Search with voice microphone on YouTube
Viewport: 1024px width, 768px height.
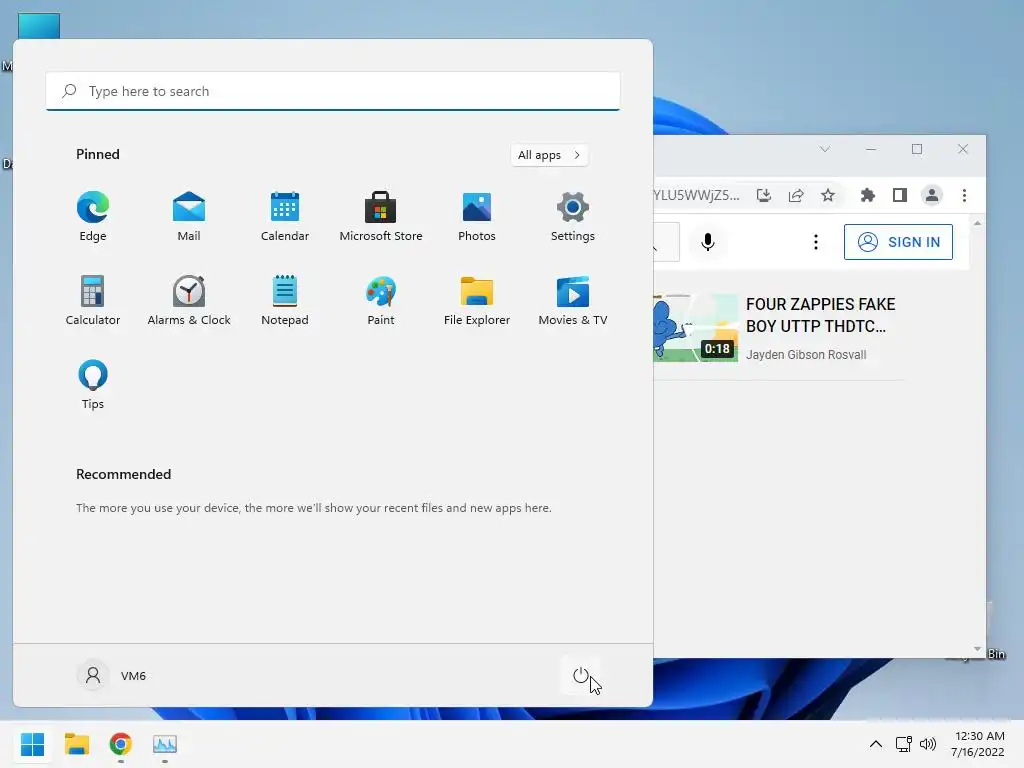click(x=708, y=242)
